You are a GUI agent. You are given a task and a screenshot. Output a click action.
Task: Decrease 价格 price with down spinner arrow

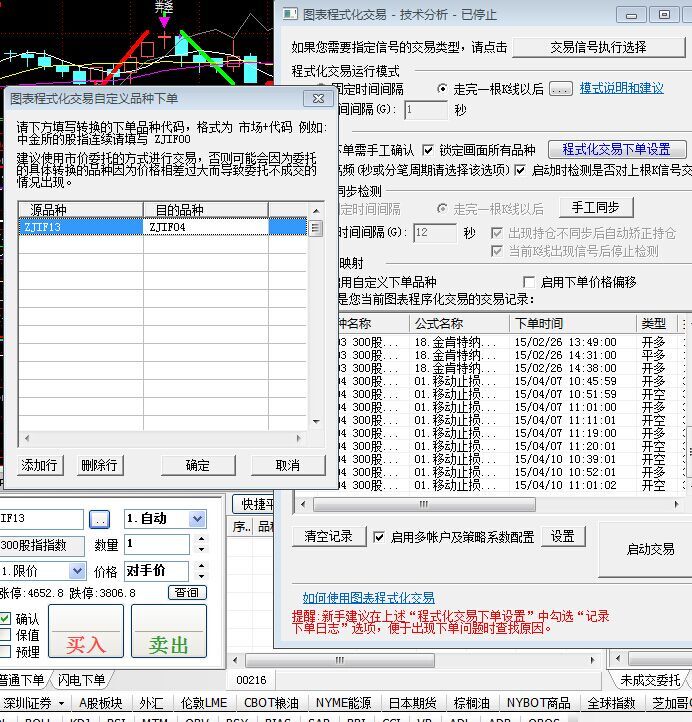click(x=201, y=577)
